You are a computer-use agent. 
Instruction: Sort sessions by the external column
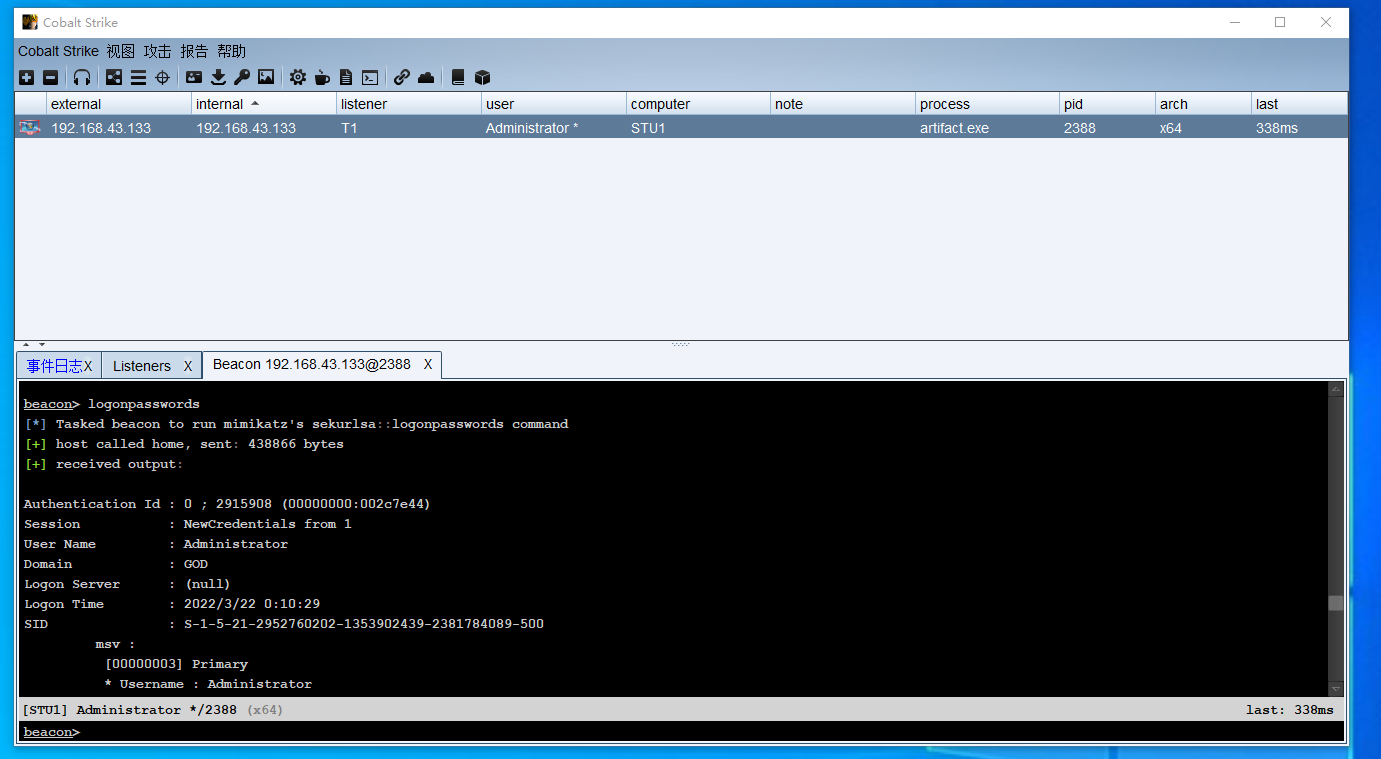(119, 104)
